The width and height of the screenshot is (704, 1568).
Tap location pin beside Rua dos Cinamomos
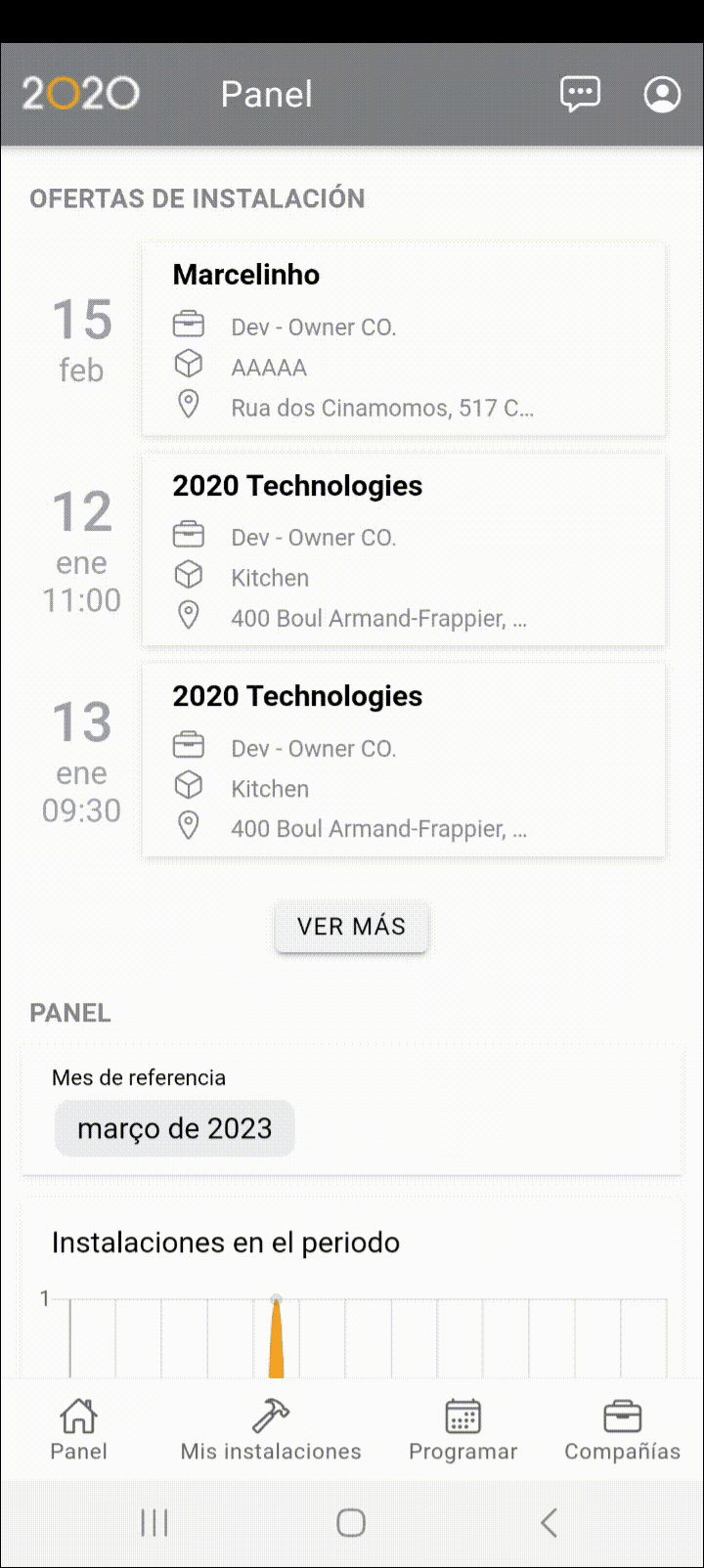(189, 404)
